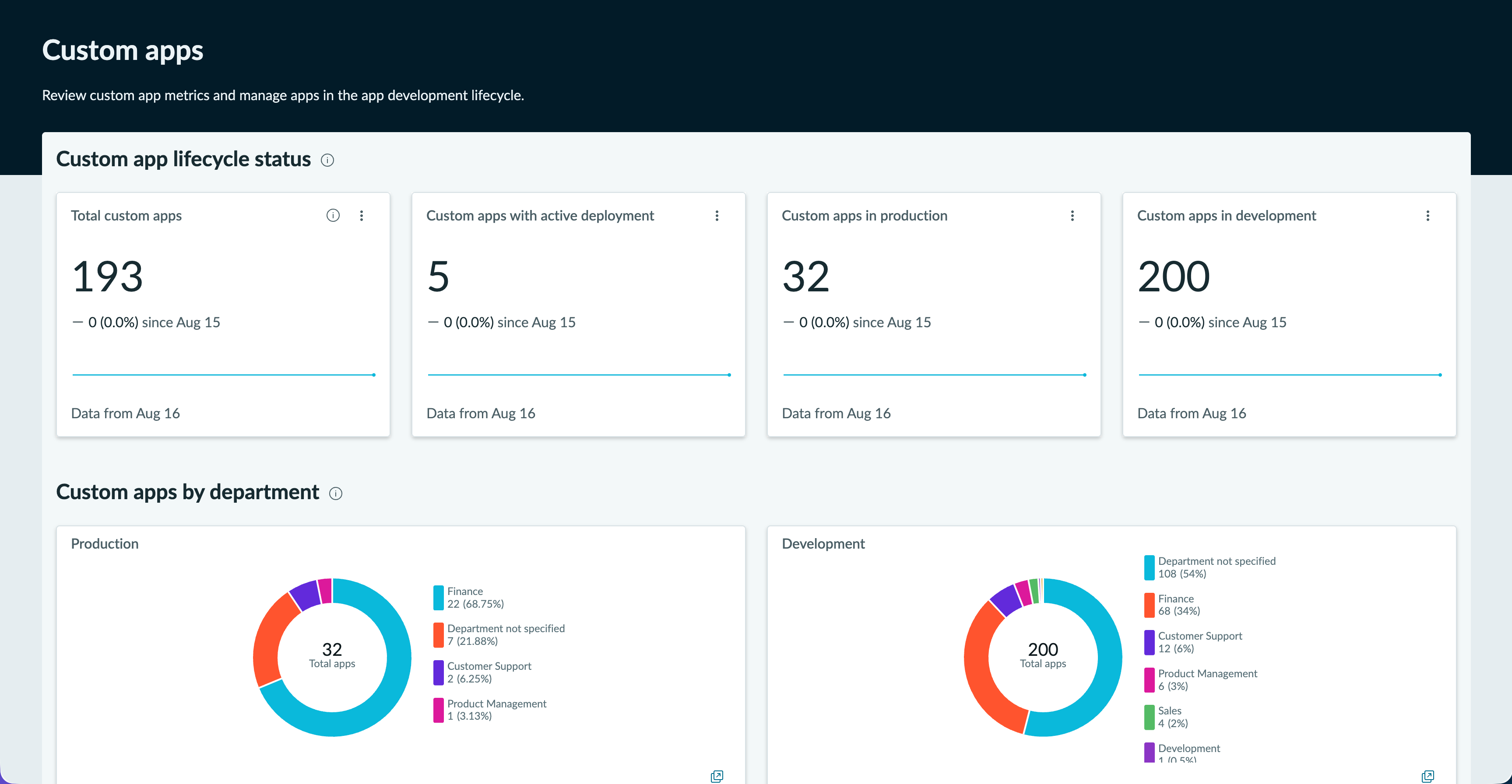
Task: Select Finance swatch in Development legend
Action: click(1149, 605)
